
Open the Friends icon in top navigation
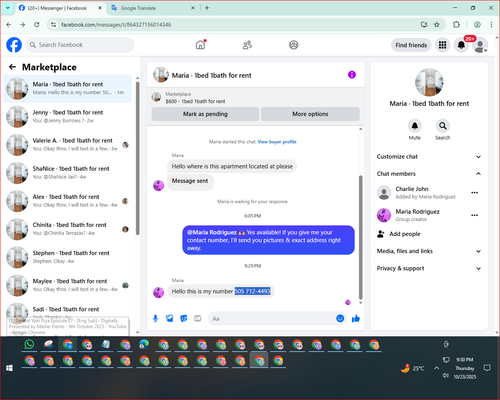(247, 45)
